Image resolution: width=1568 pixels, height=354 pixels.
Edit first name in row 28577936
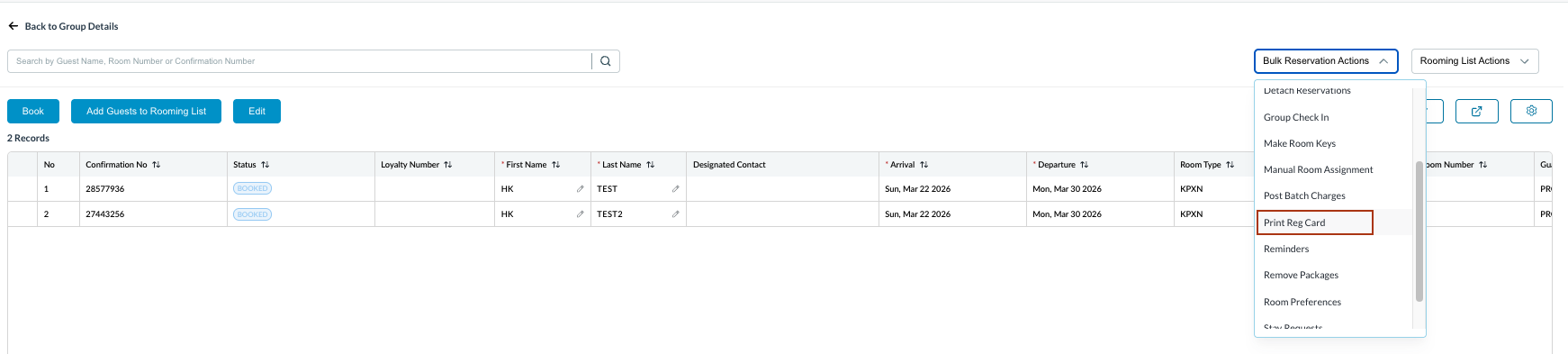coord(580,189)
